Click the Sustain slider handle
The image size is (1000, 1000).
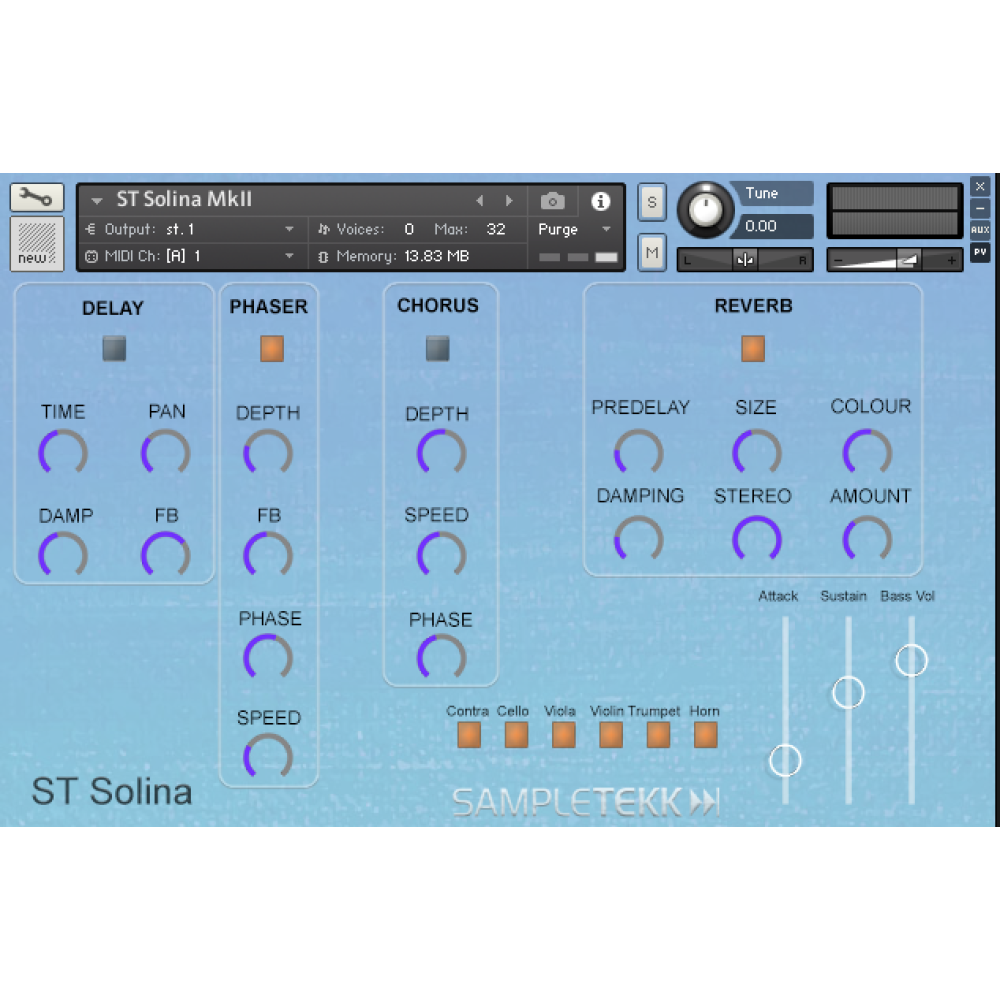(848, 692)
